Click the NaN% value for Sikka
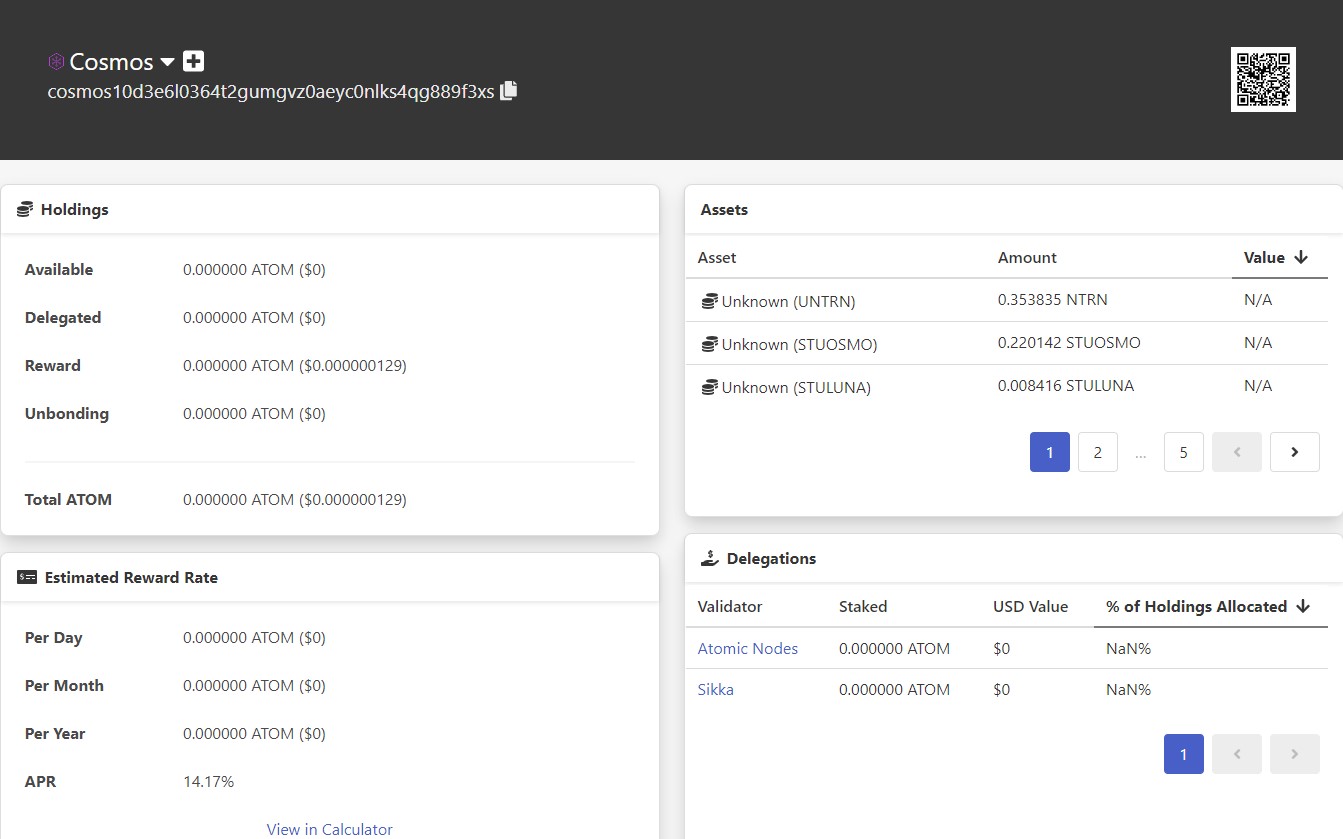The height and width of the screenshot is (839, 1343). (1128, 690)
